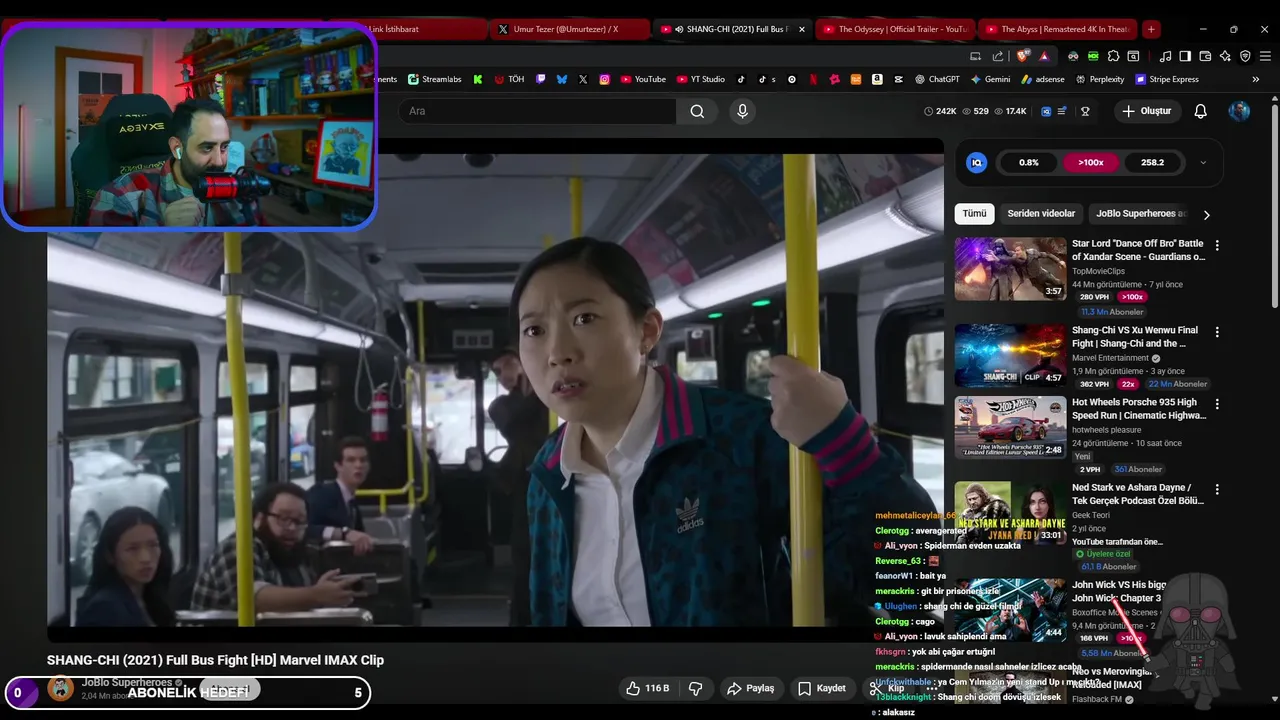1280x720 pixels.
Task: Open the account avatar menu
Action: (x=1239, y=111)
